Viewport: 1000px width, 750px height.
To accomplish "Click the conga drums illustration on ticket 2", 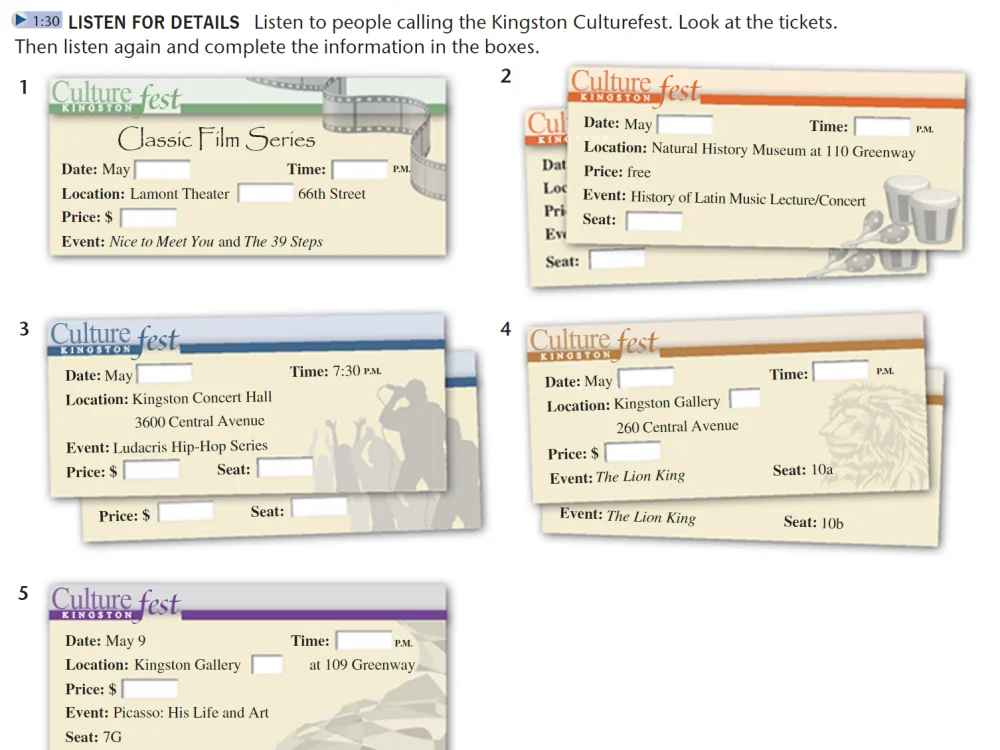I will (920, 211).
